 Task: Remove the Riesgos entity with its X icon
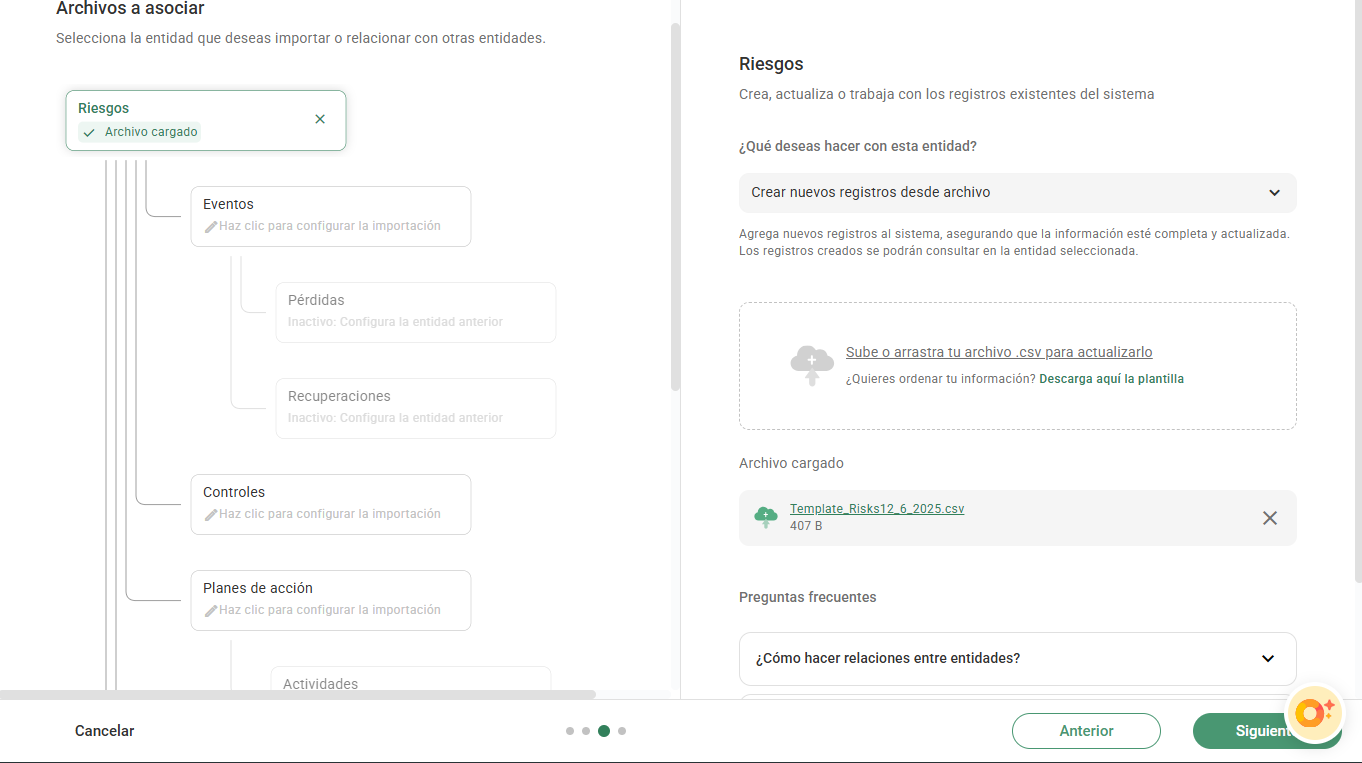pos(320,119)
